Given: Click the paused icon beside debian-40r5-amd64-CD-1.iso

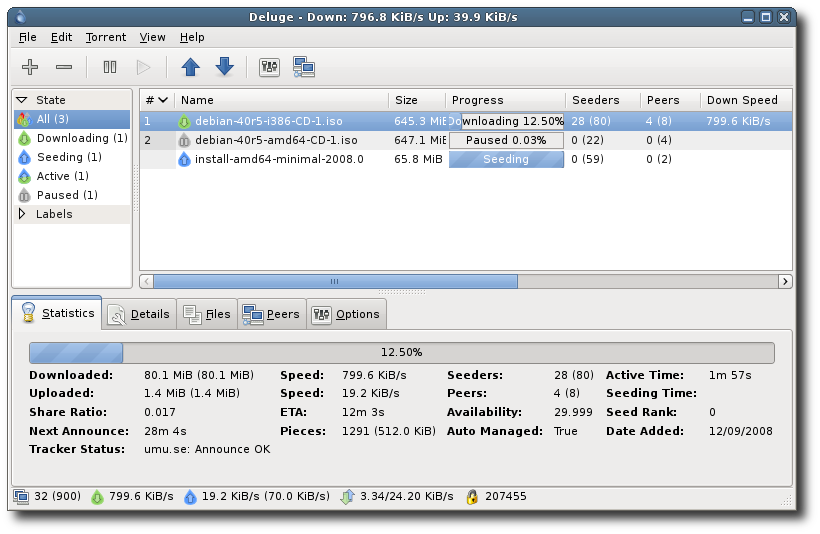Looking at the screenshot, I should pos(184,140).
